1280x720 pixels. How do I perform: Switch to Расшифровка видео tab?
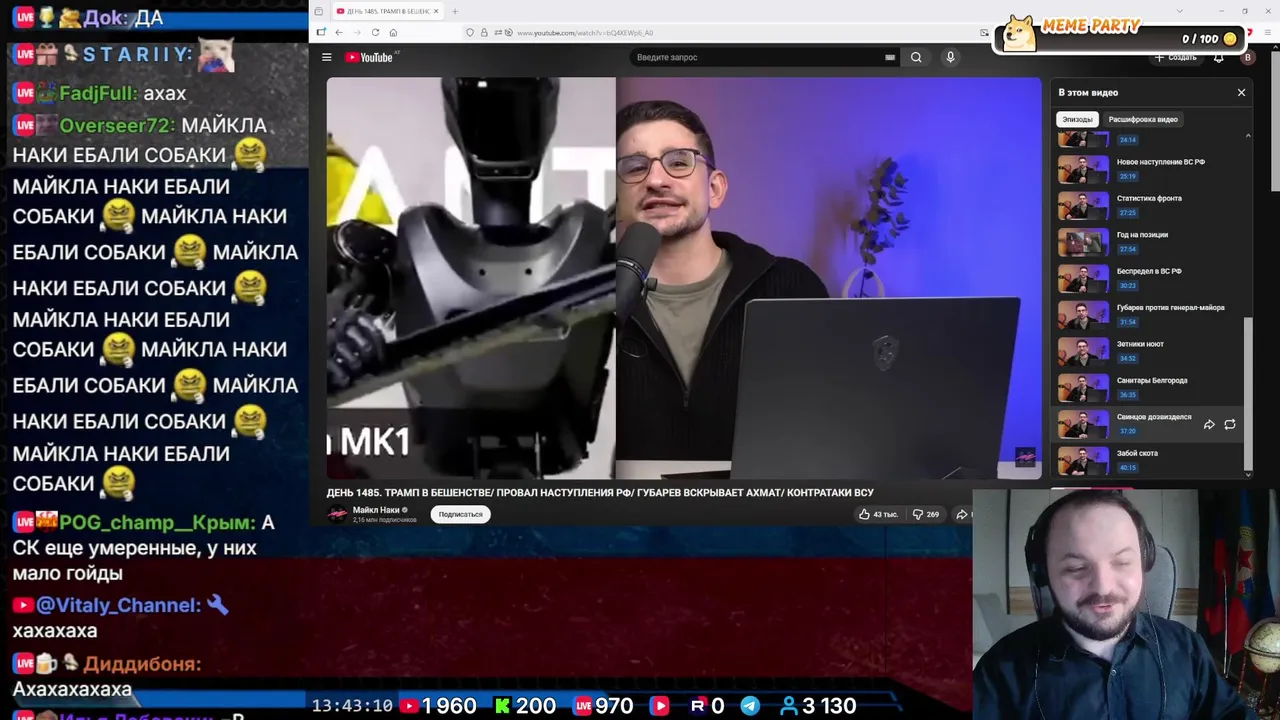coord(1143,119)
